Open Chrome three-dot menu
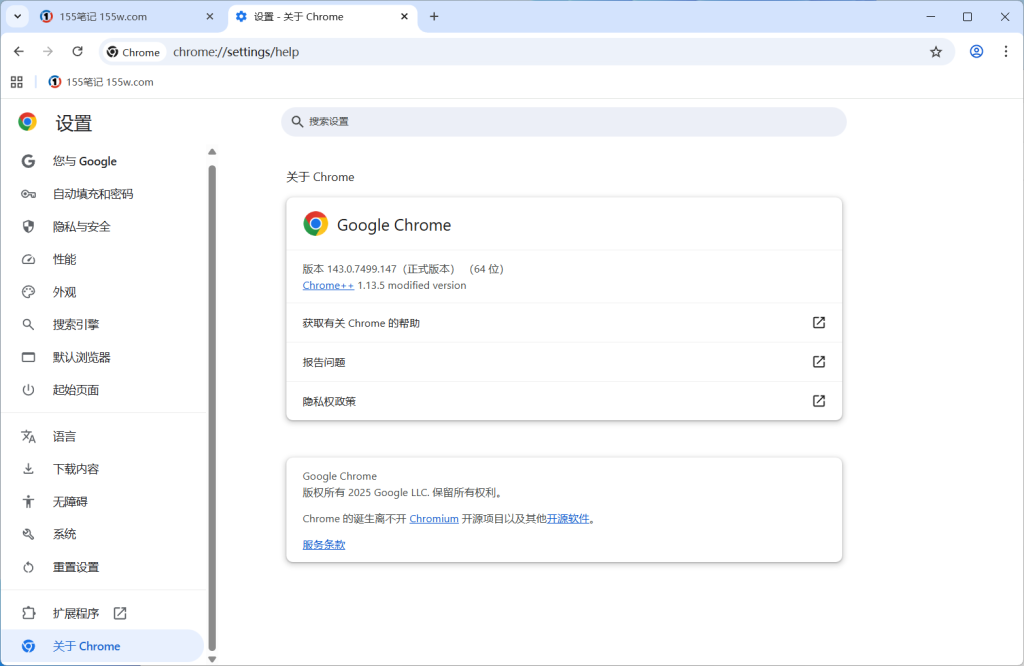The height and width of the screenshot is (666, 1024). (1005, 52)
